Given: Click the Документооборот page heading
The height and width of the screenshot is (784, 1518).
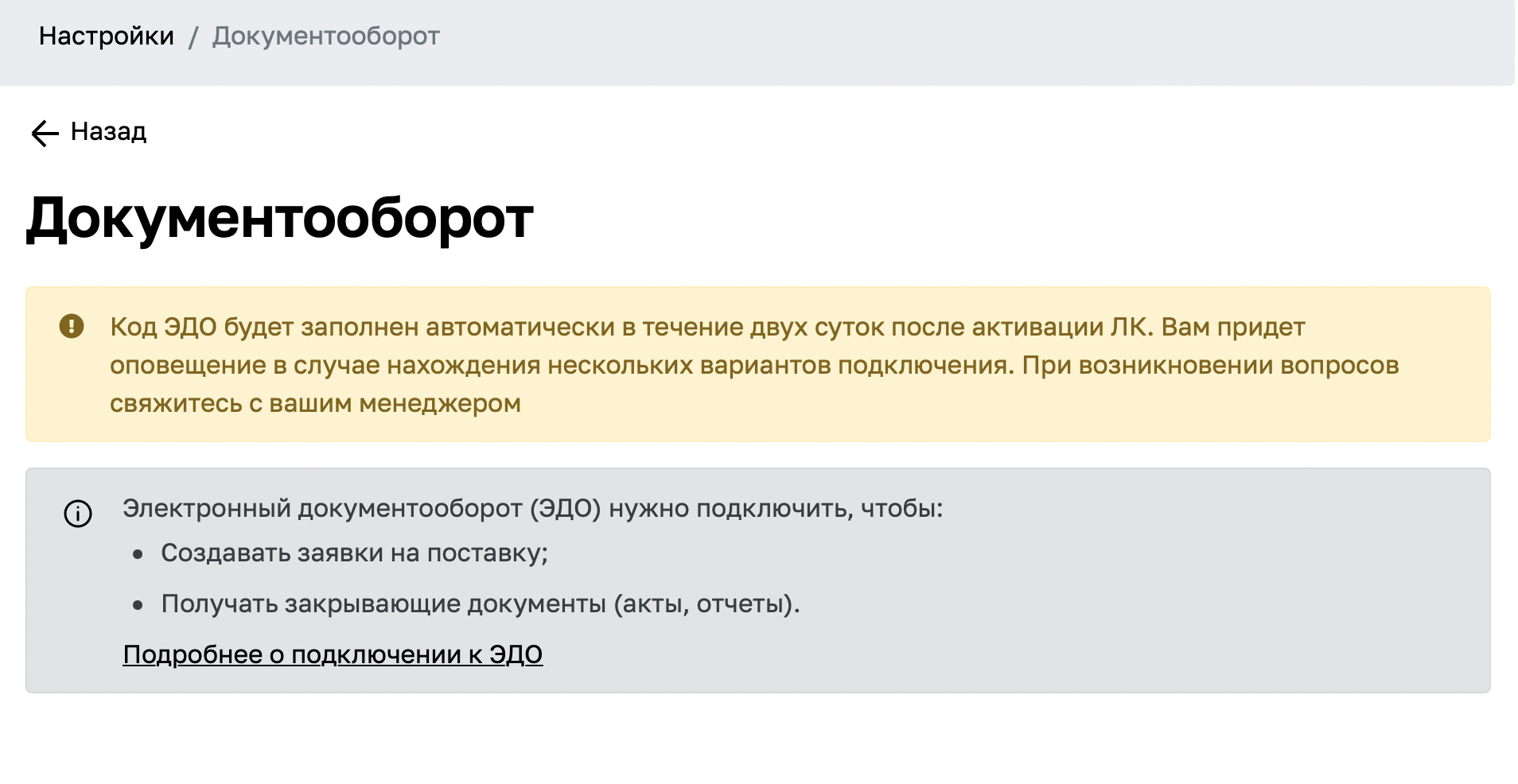Looking at the screenshot, I should tap(280, 218).
